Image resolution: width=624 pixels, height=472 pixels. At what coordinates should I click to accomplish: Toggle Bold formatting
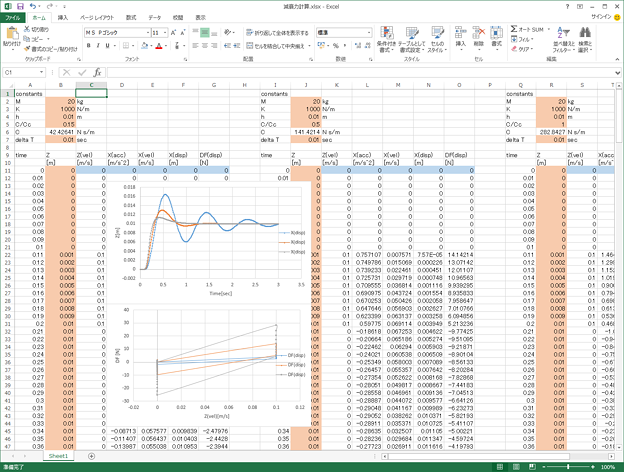pos(88,46)
